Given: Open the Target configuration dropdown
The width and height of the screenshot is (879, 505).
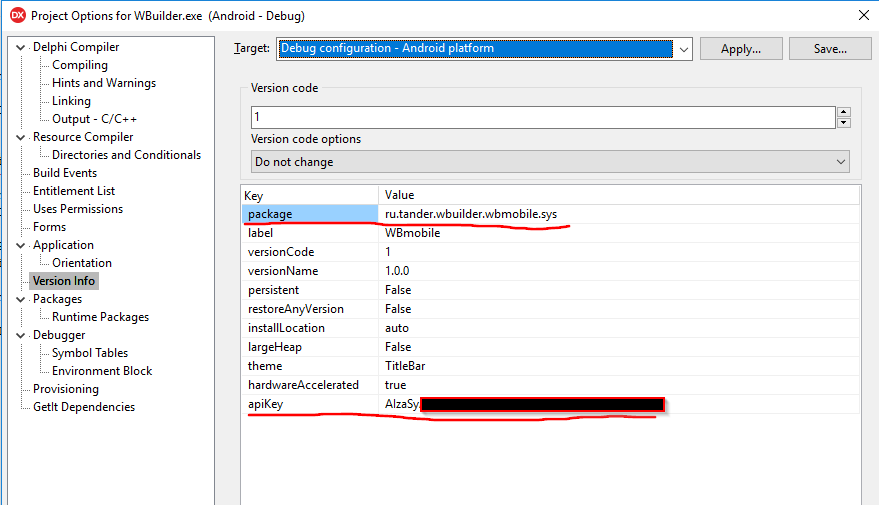Looking at the screenshot, I should [683, 49].
